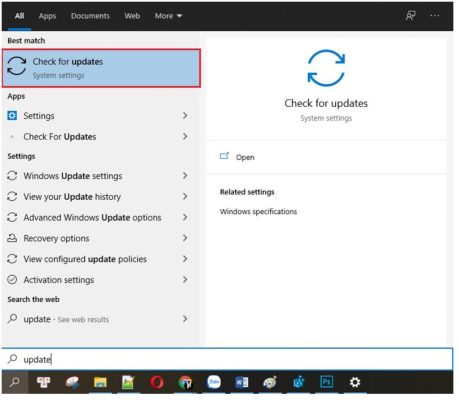Click the taskbar search button

(15, 382)
